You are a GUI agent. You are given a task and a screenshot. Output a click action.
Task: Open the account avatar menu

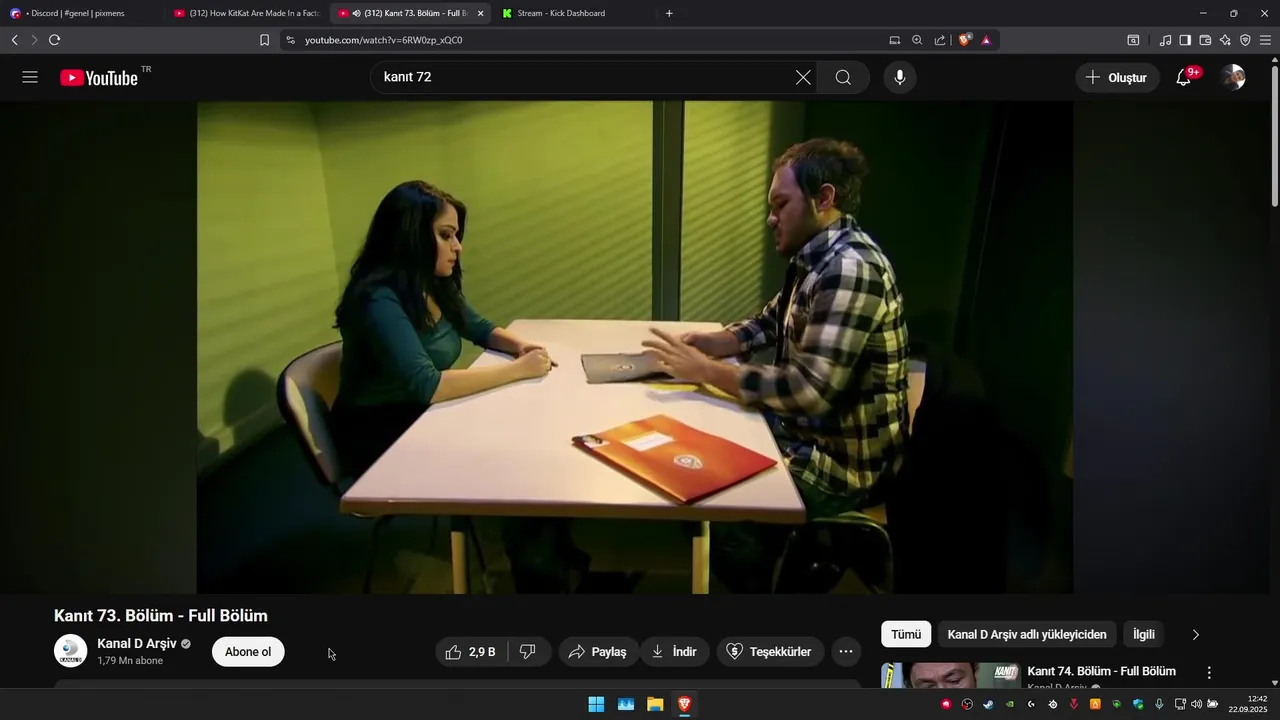tap(1233, 77)
